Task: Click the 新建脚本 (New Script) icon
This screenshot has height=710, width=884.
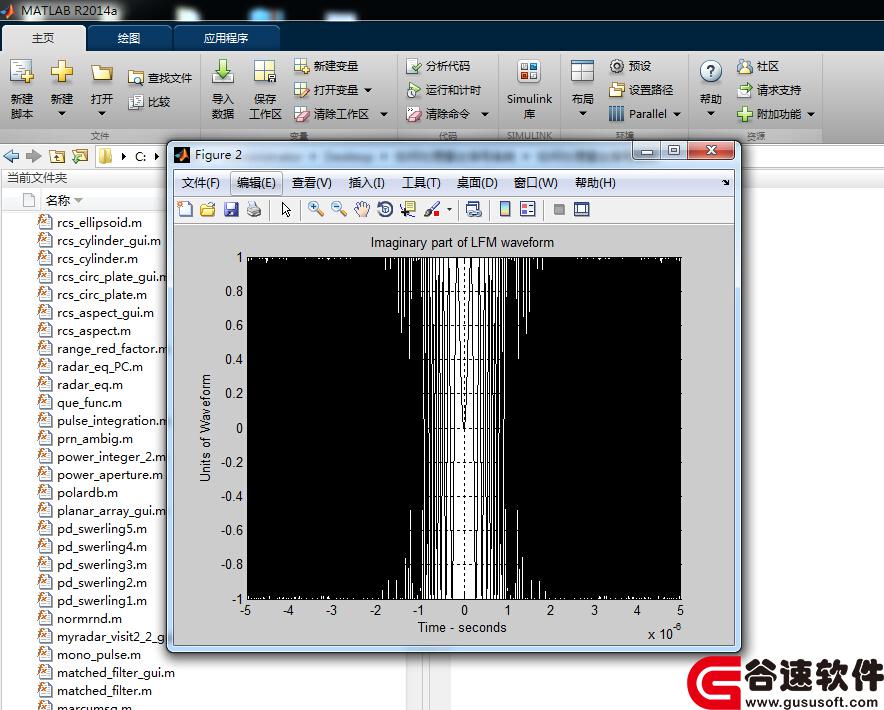Action: point(22,88)
